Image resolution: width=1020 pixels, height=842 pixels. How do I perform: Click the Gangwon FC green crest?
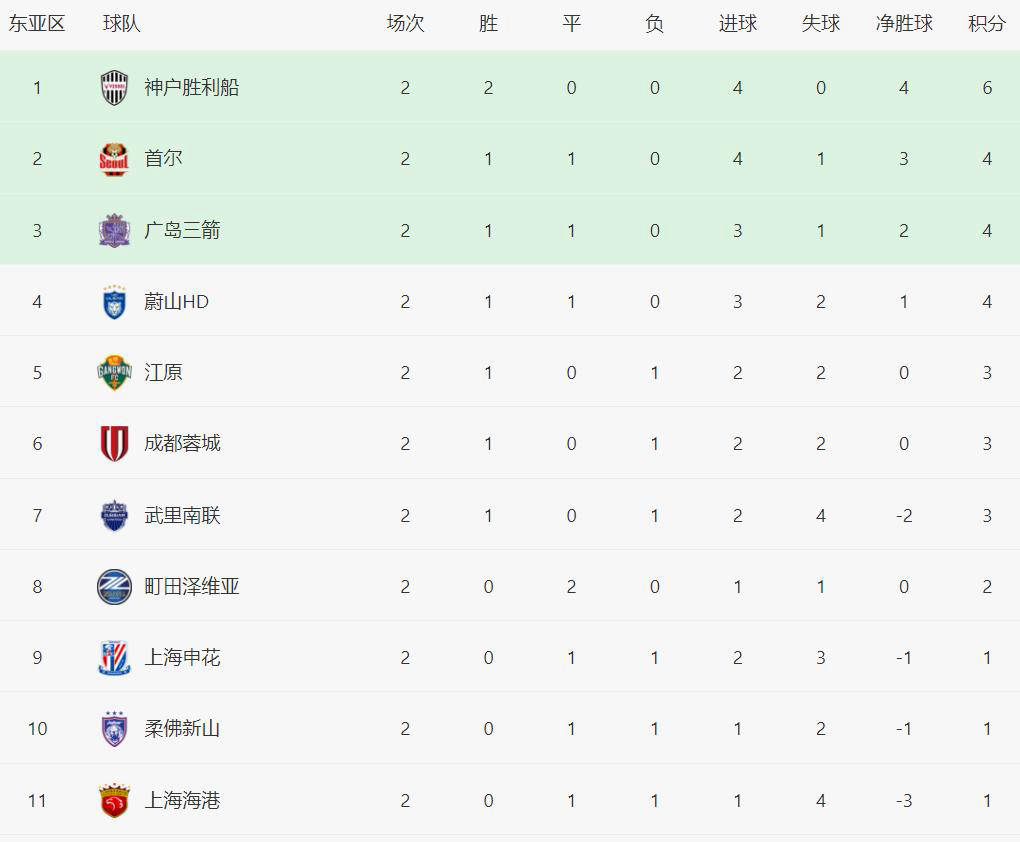coord(114,373)
